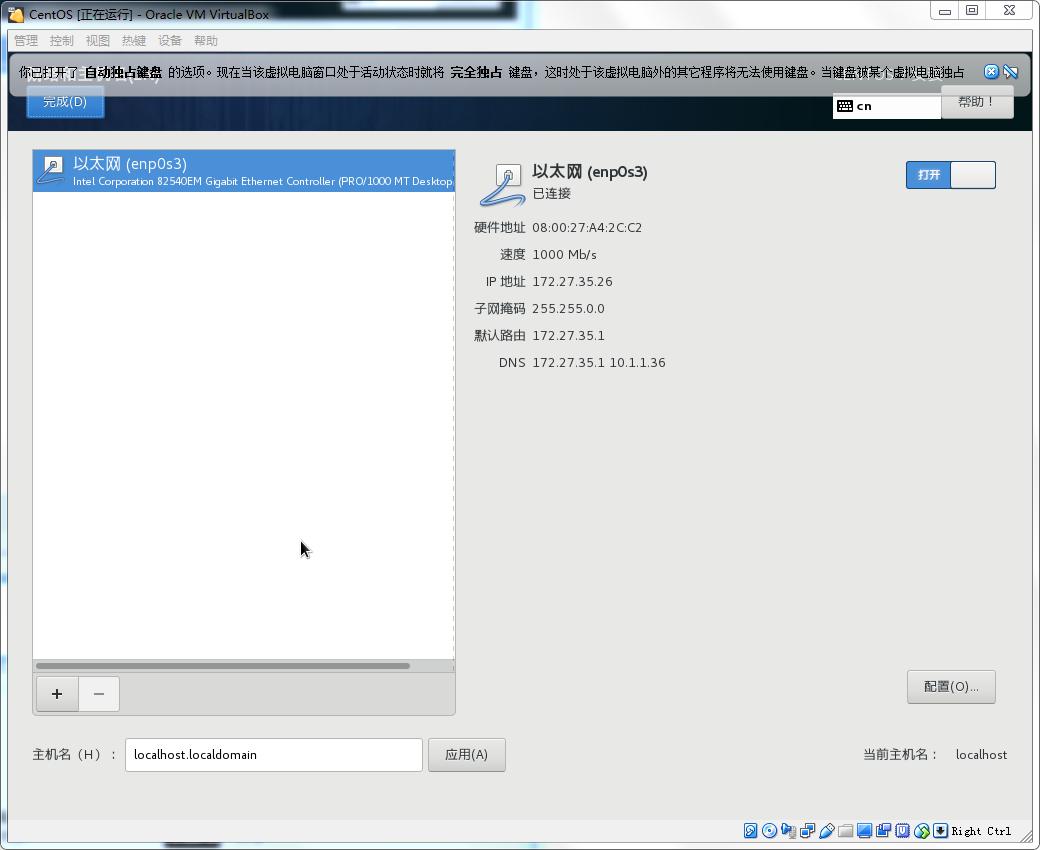Open 配置(O)... for the Ethernet connection
1040x850 pixels.
(x=950, y=687)
